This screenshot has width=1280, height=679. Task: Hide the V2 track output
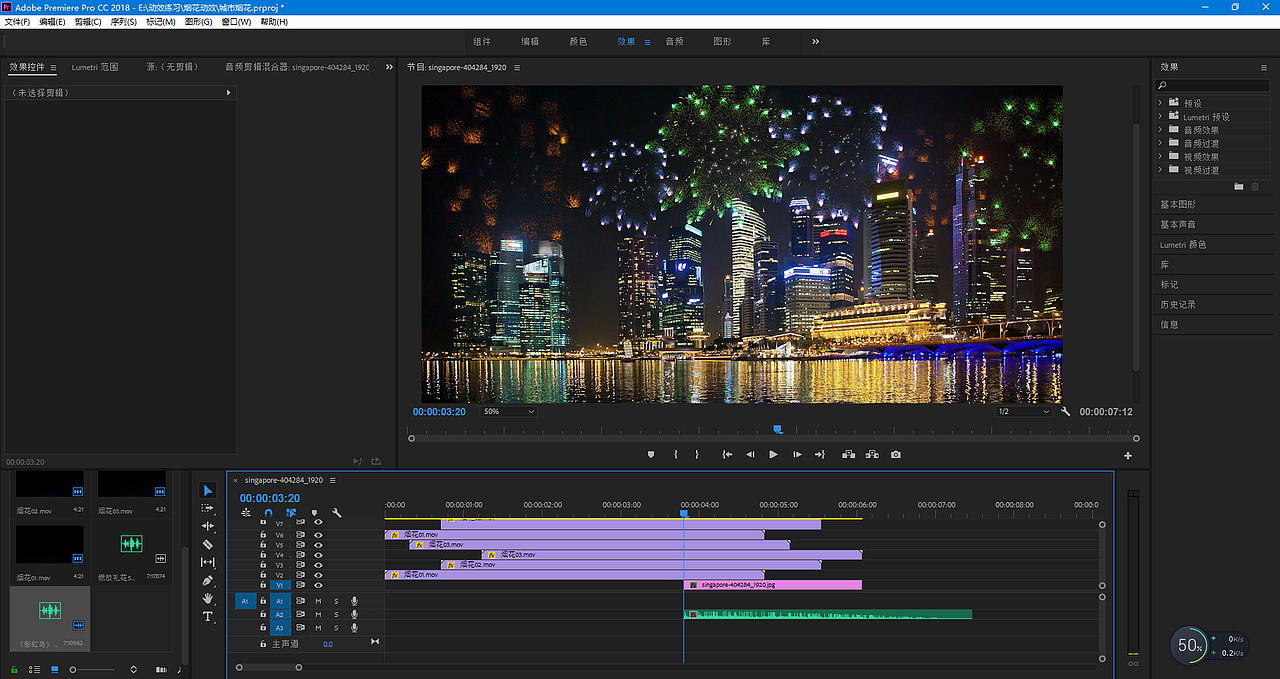point(318,575)
